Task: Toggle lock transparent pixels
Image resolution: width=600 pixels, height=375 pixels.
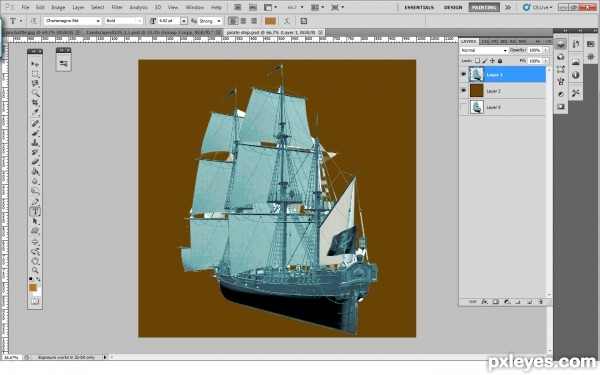Action: pos(477,61)
